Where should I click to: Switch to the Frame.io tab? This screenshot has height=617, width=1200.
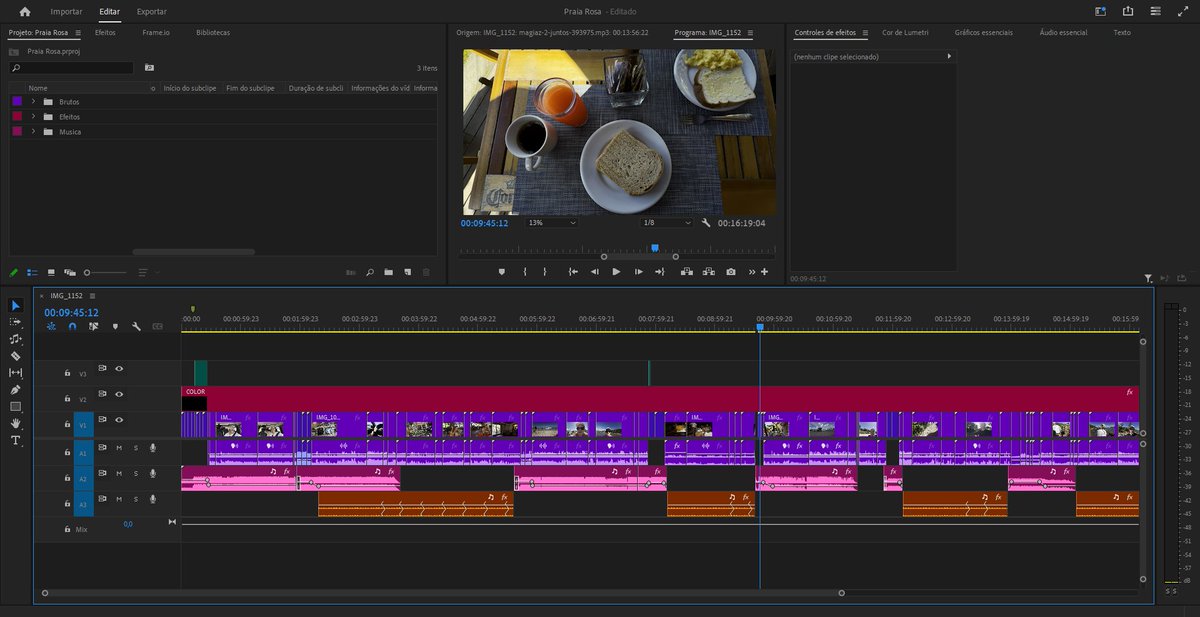(x=156, y=32)
